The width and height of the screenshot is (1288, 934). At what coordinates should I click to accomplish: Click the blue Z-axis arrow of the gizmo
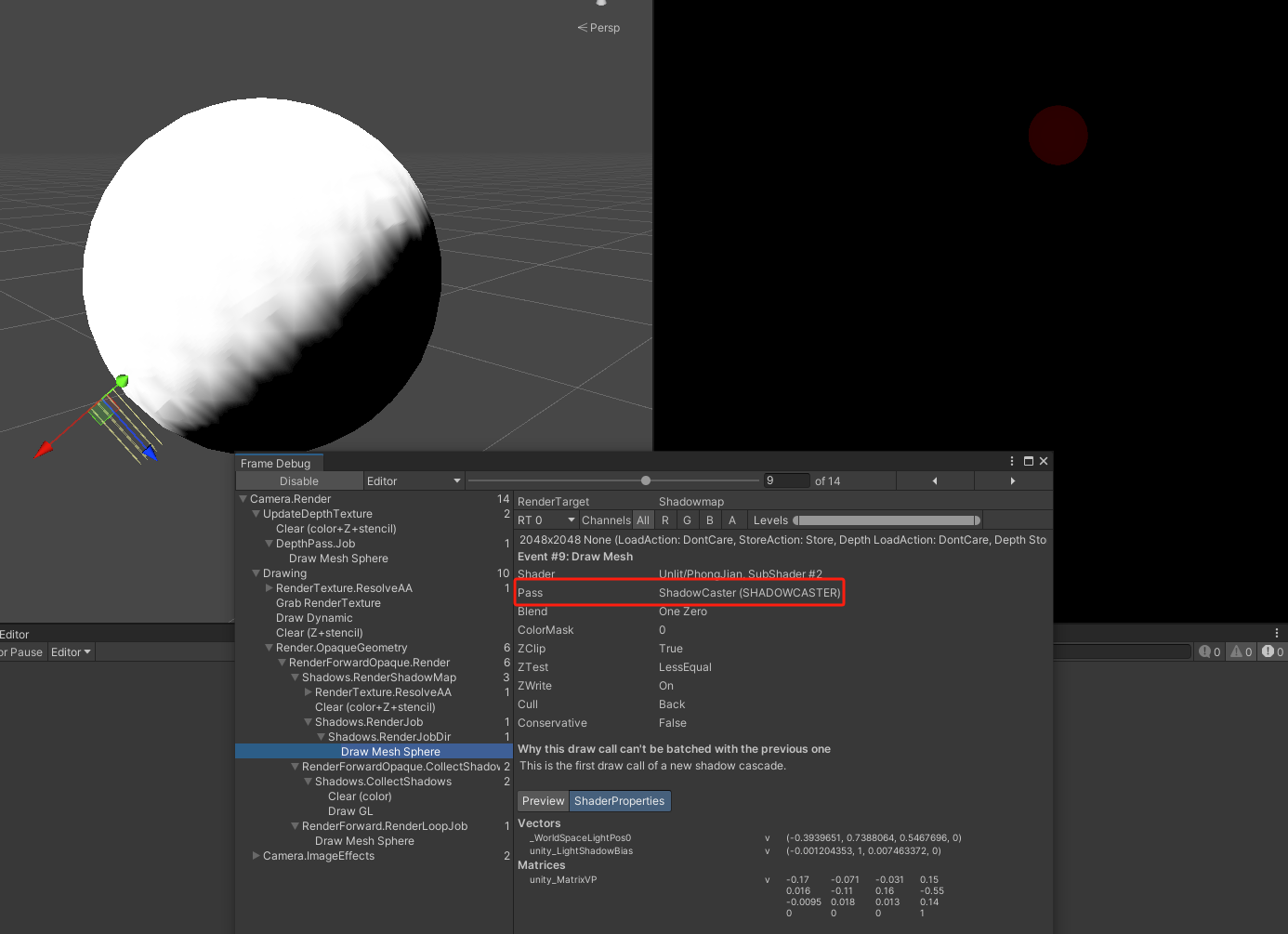[x=149, y=452]
